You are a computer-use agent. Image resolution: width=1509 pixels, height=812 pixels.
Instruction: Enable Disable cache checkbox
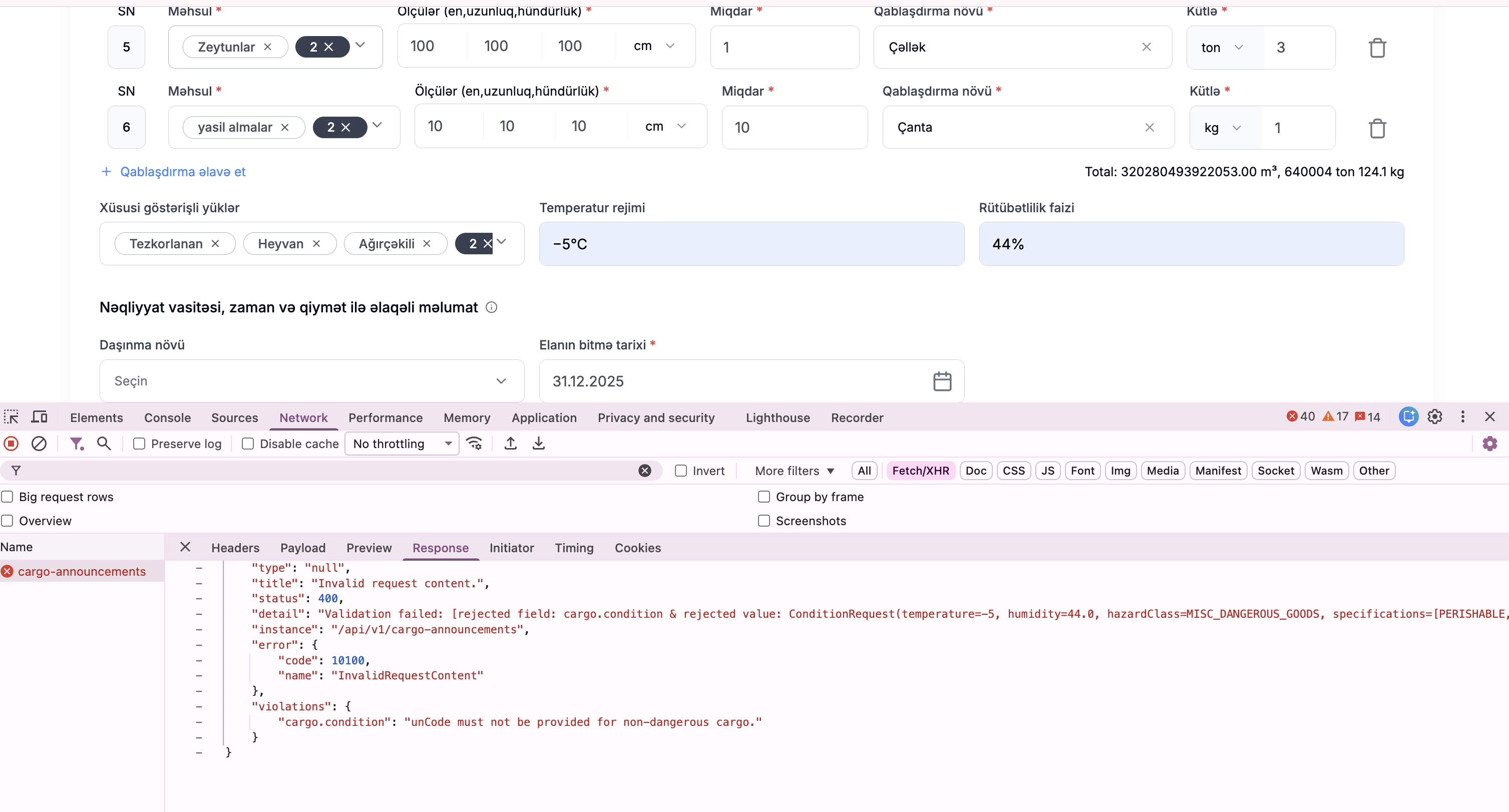pyautogui.click(x=248, y=444)
